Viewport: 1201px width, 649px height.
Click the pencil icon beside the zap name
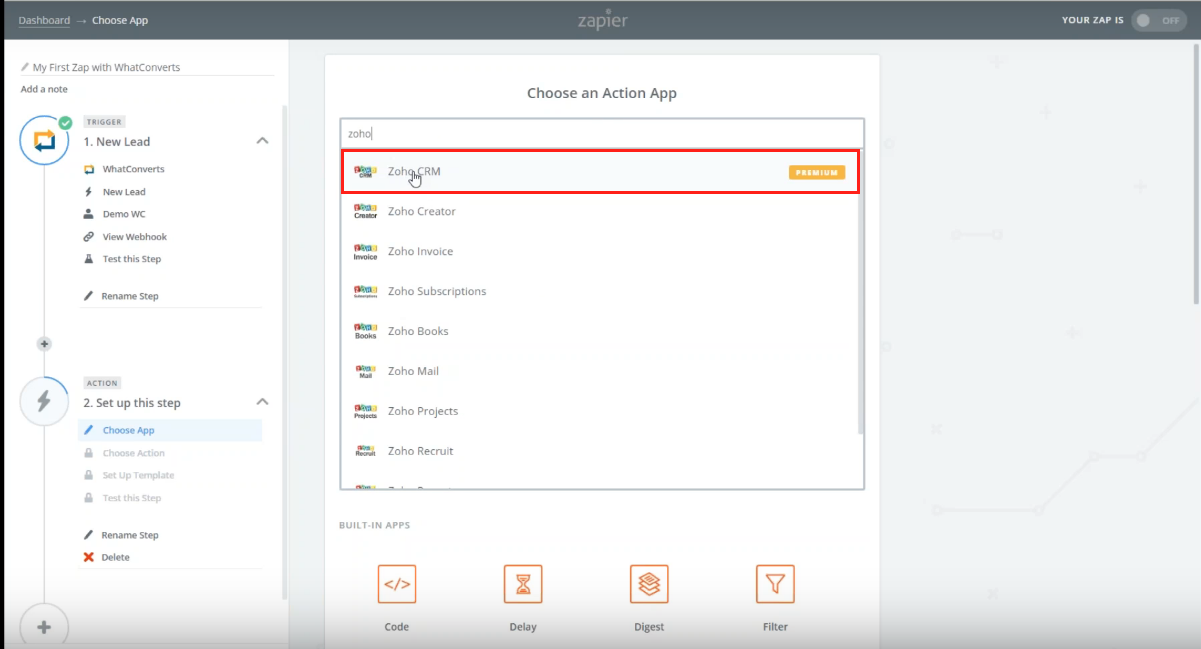25,67
